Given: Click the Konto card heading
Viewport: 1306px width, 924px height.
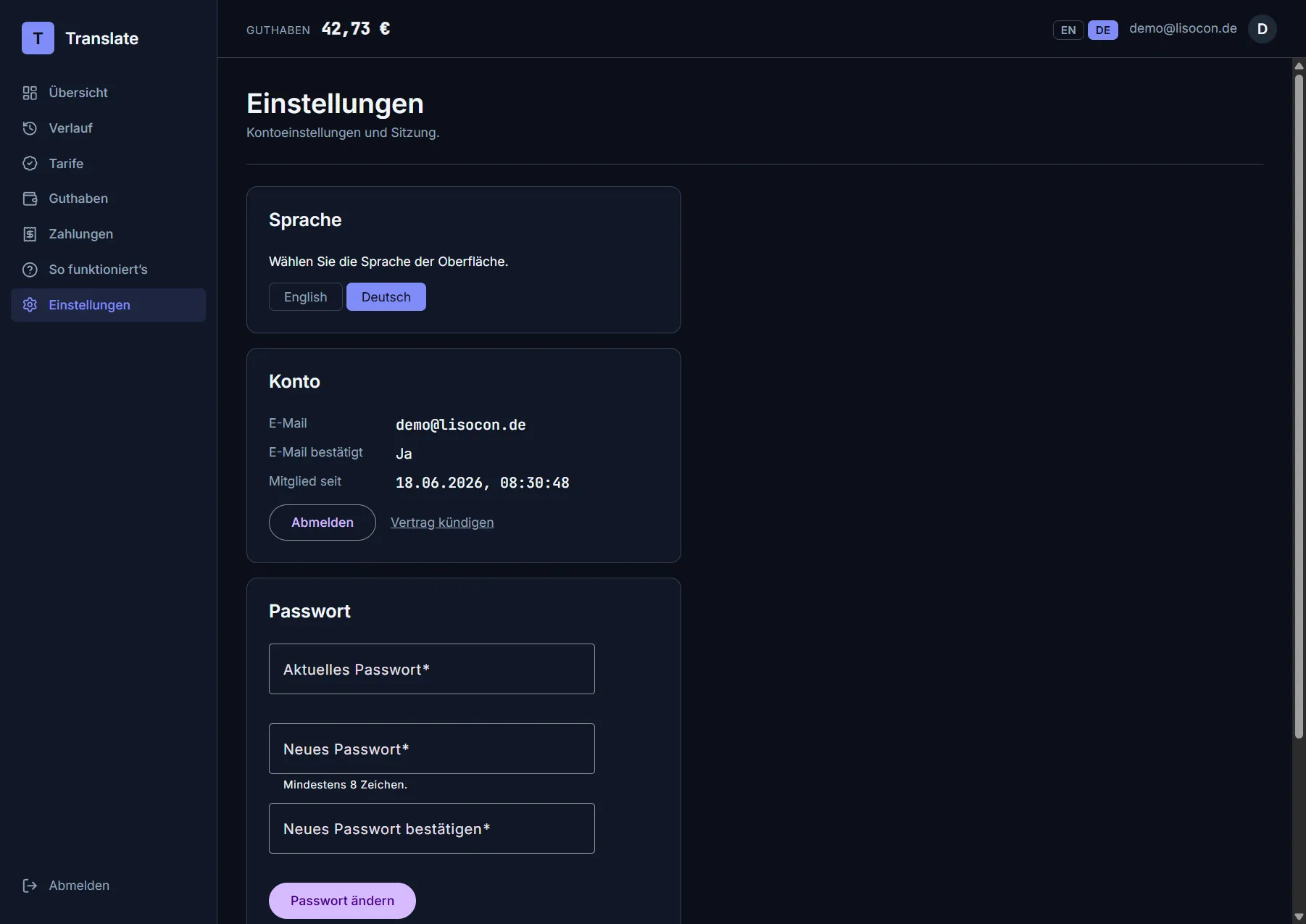Looking at the screenshot, I should 294,382.
